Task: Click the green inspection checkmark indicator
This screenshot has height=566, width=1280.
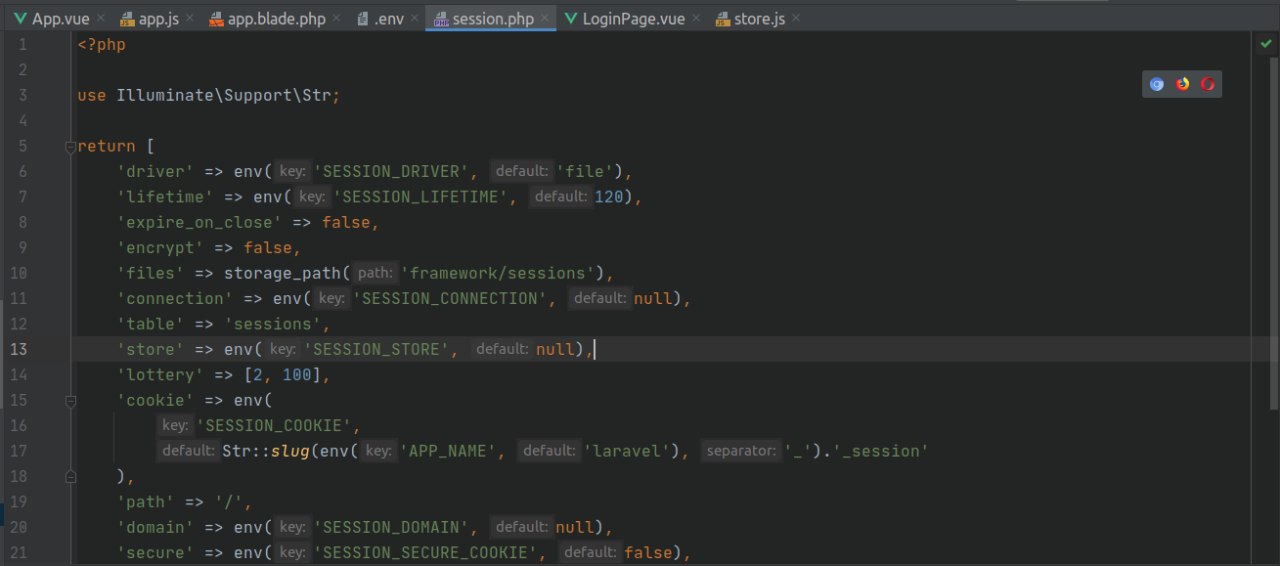Action: (x=1266, y=45)
